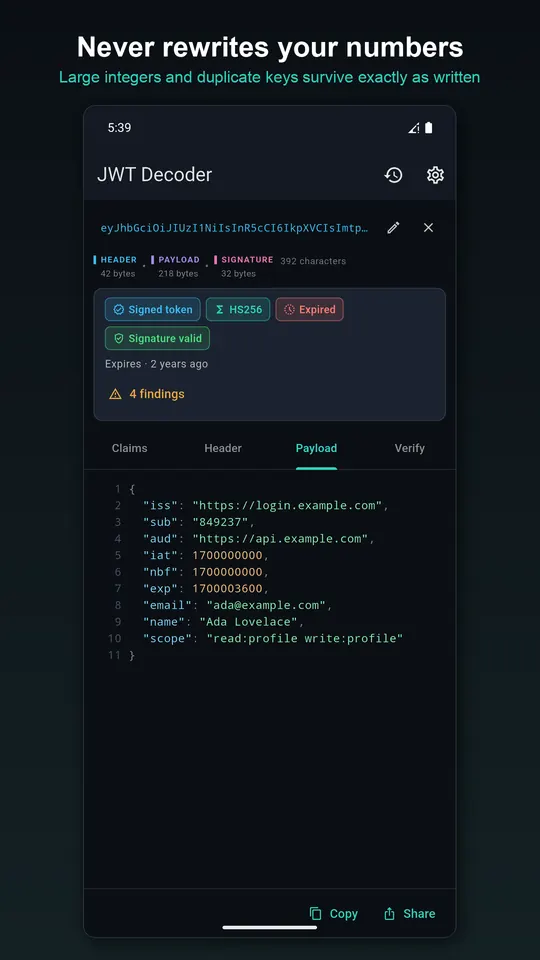Clear the pasted token with the X icon
Screen dimensions: 540x960
pos(429,228)
